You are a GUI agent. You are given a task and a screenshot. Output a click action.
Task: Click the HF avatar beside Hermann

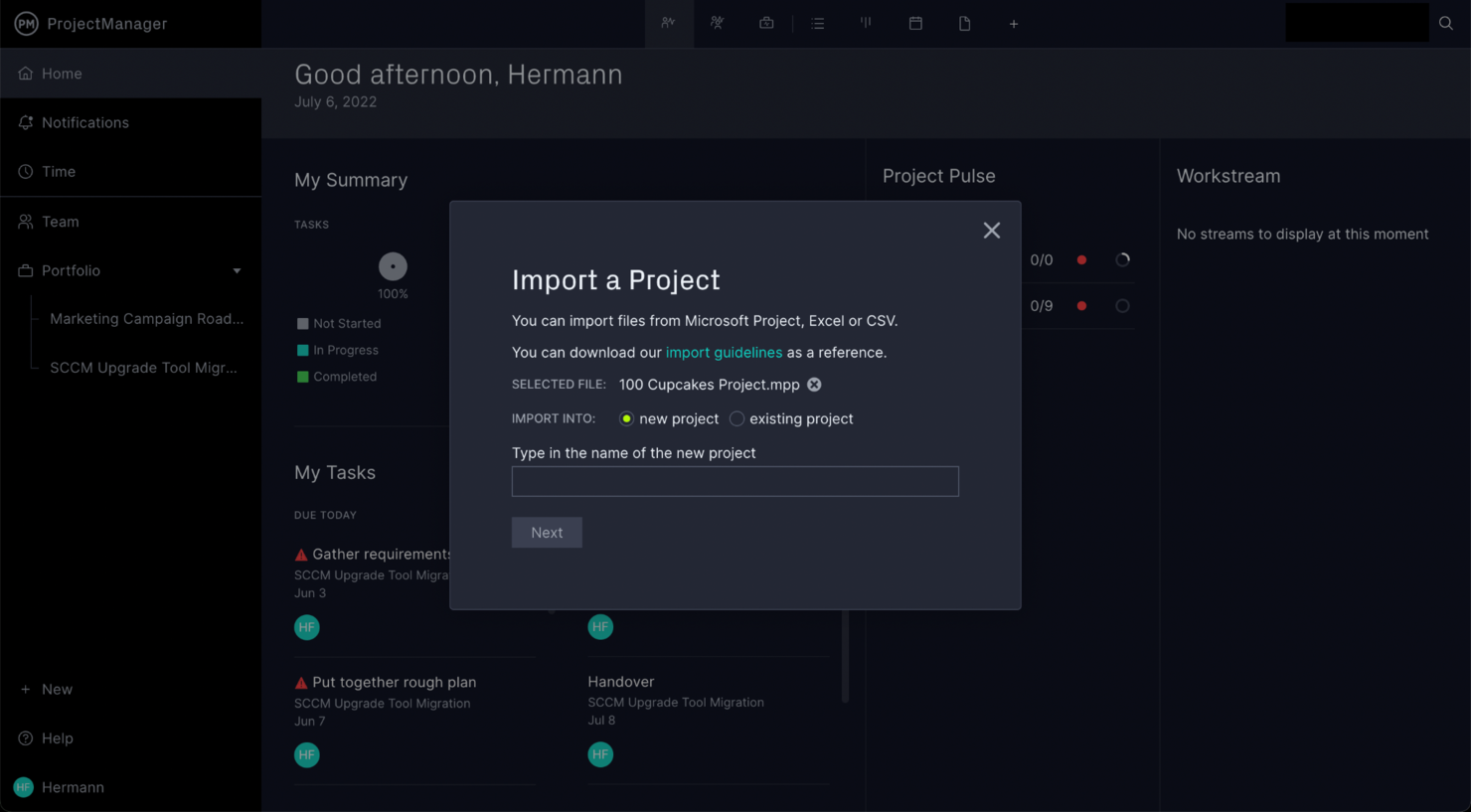(24, 787)
